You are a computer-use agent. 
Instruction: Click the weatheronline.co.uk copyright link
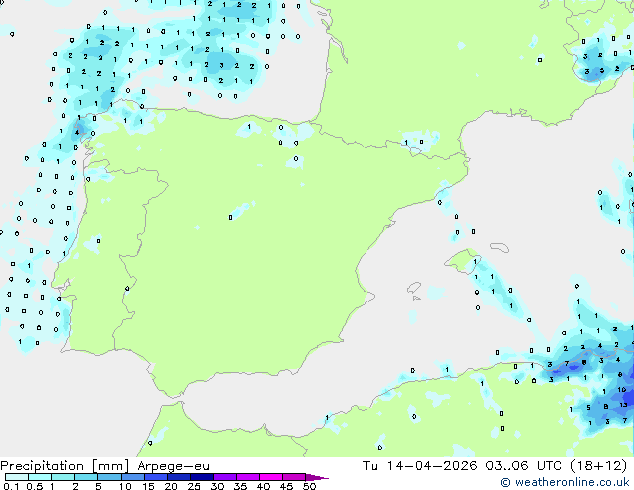coord(565,482)
